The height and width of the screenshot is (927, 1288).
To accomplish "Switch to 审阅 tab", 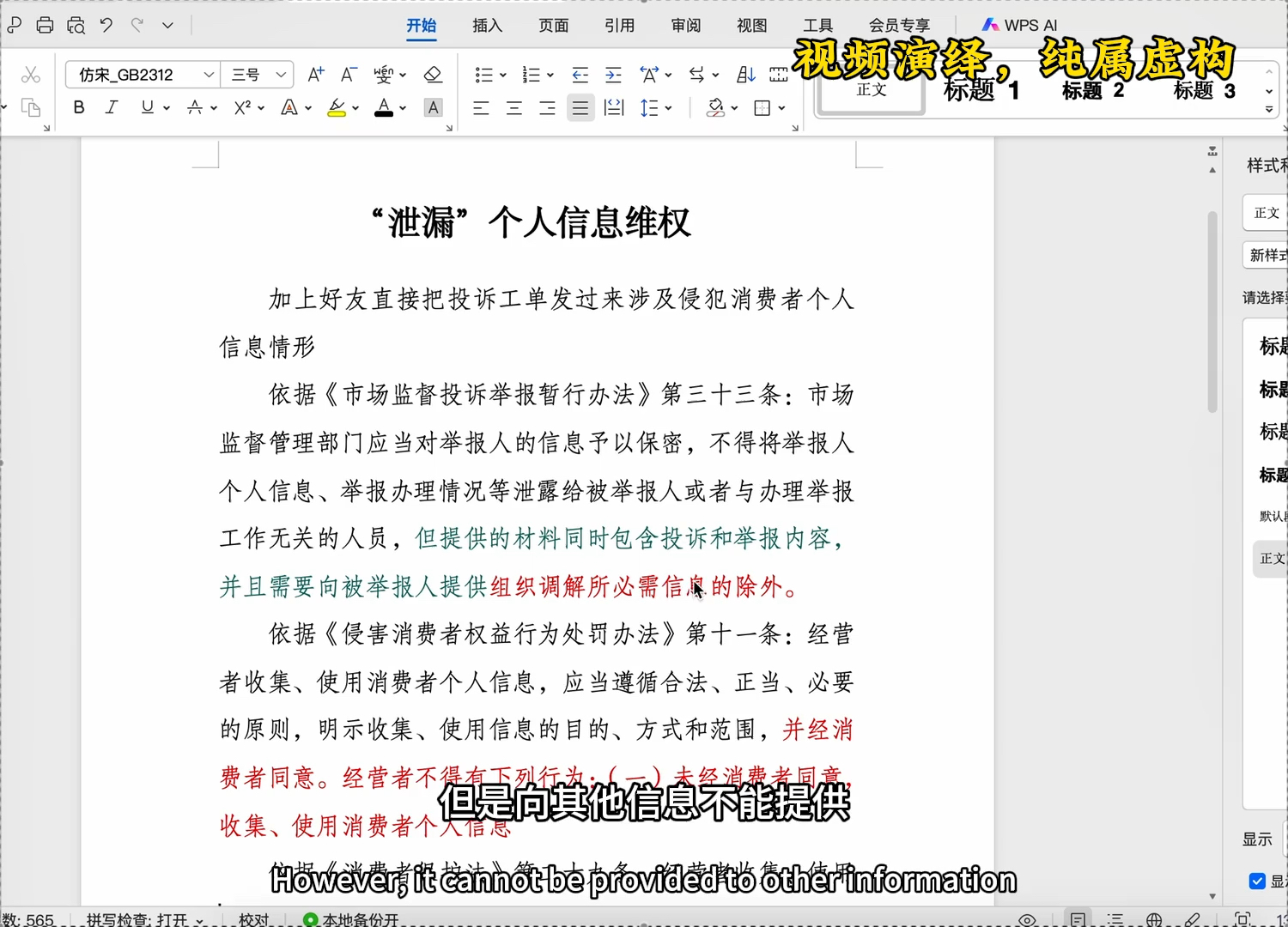I will [x=685, y=26].
